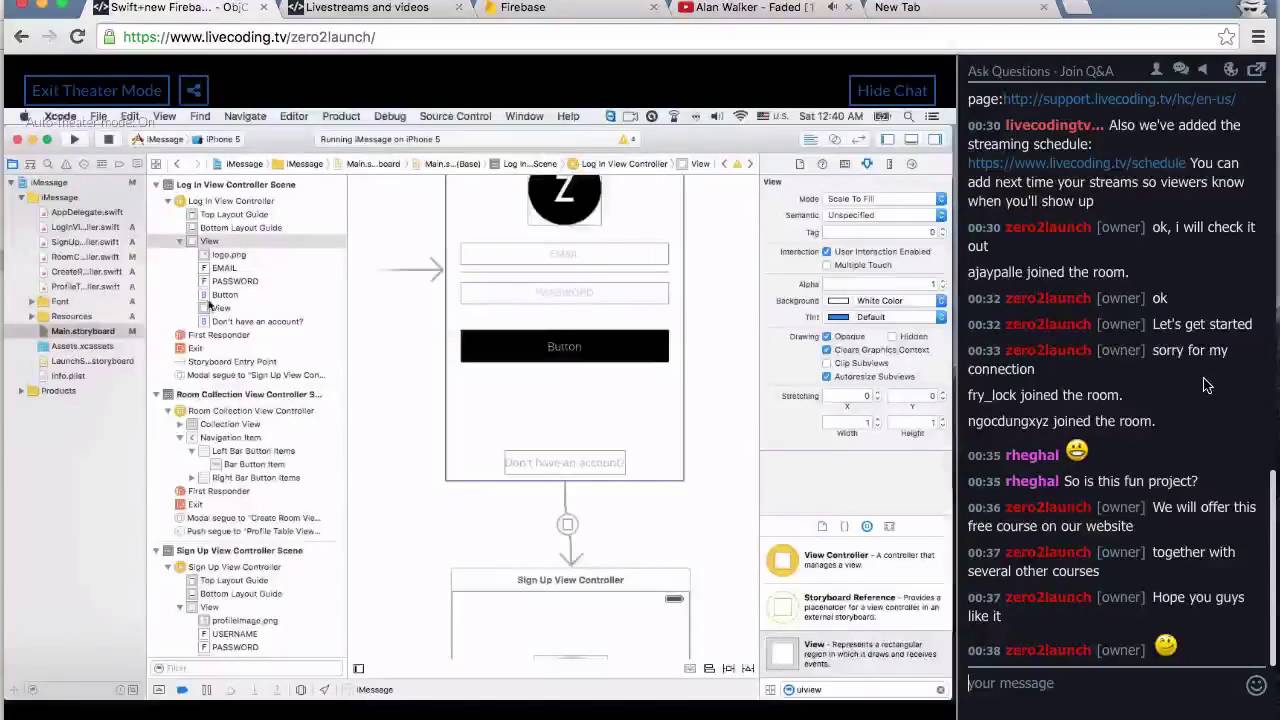
Task: Open the support.livecoding.tv link
Action: point(1119,99)
